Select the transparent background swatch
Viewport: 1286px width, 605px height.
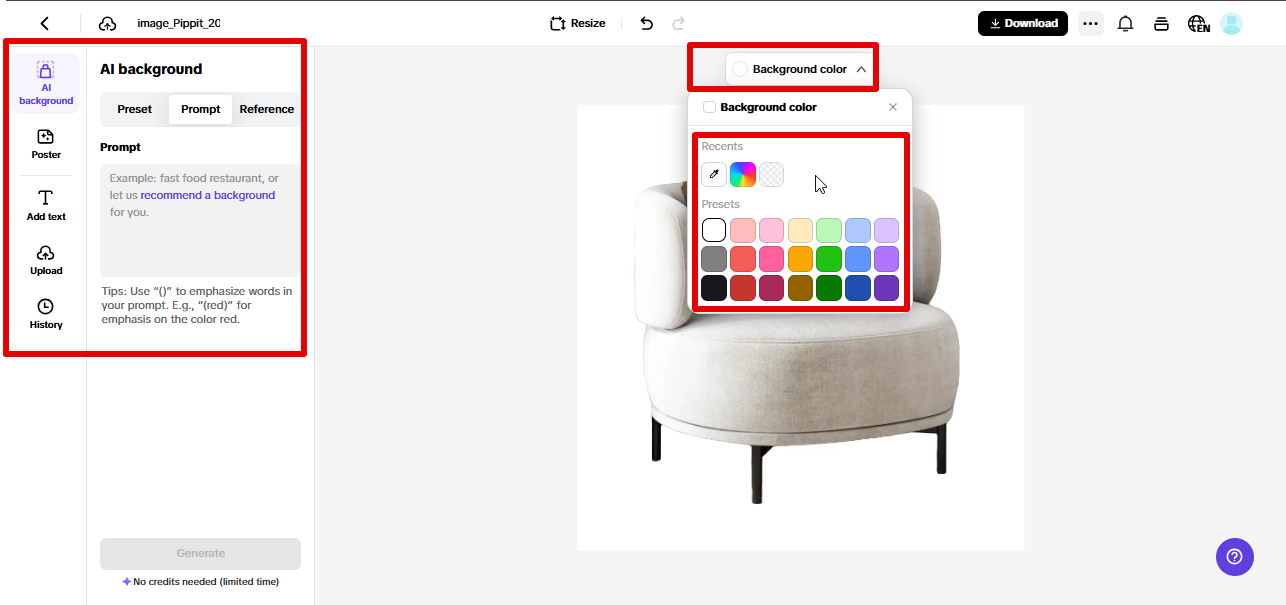coord(771,174)
